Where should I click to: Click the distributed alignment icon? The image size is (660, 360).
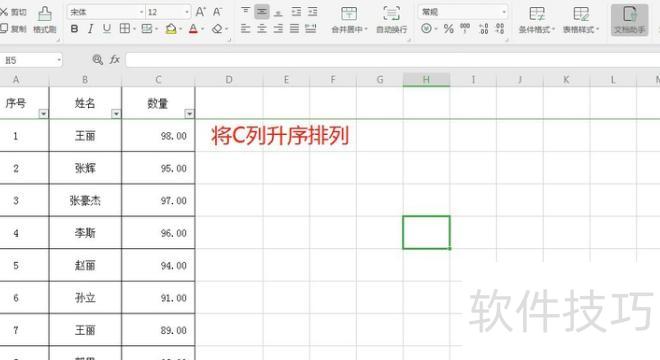coord(311,29)
